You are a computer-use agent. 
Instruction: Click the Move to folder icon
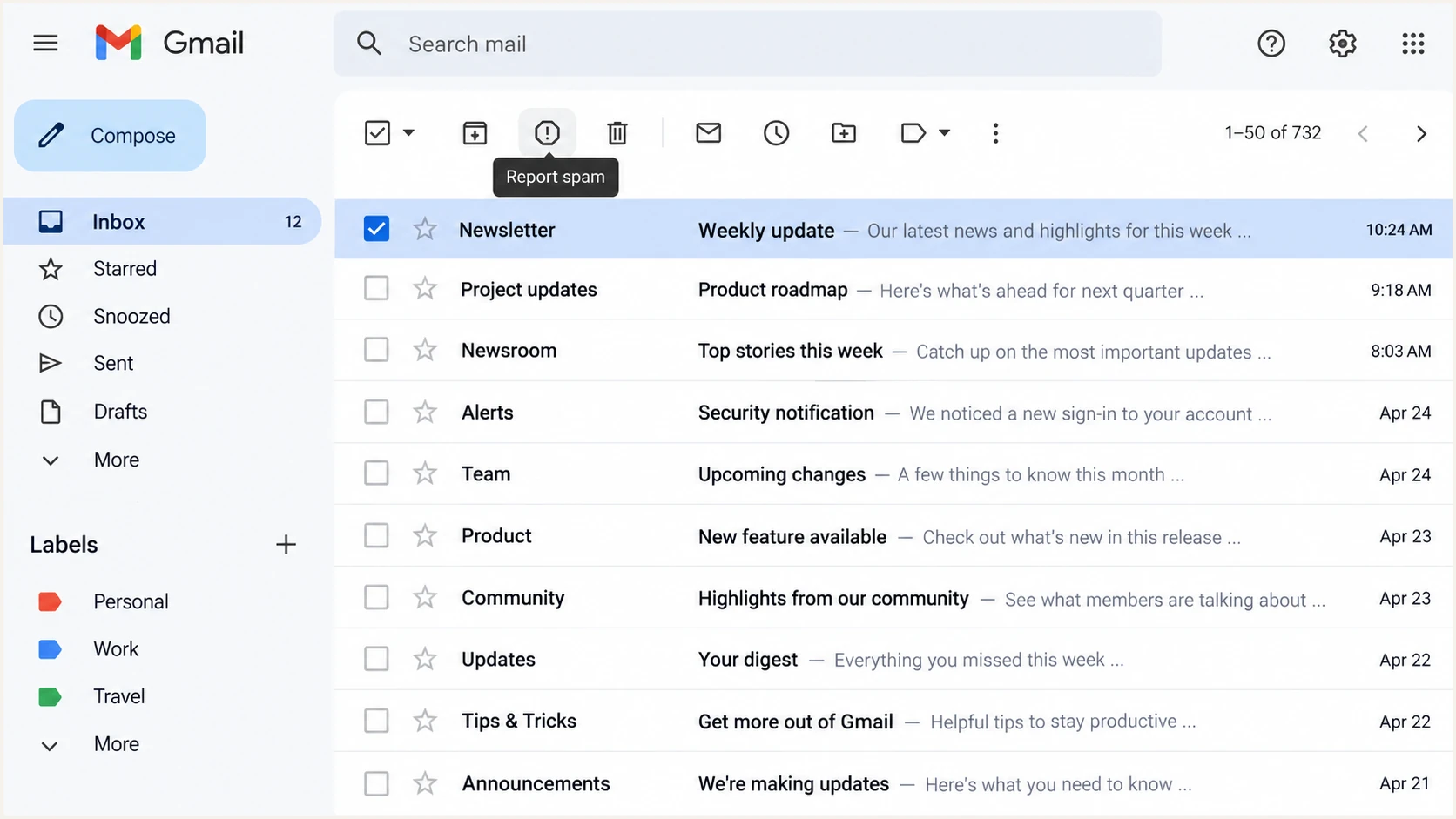(844, 133)
